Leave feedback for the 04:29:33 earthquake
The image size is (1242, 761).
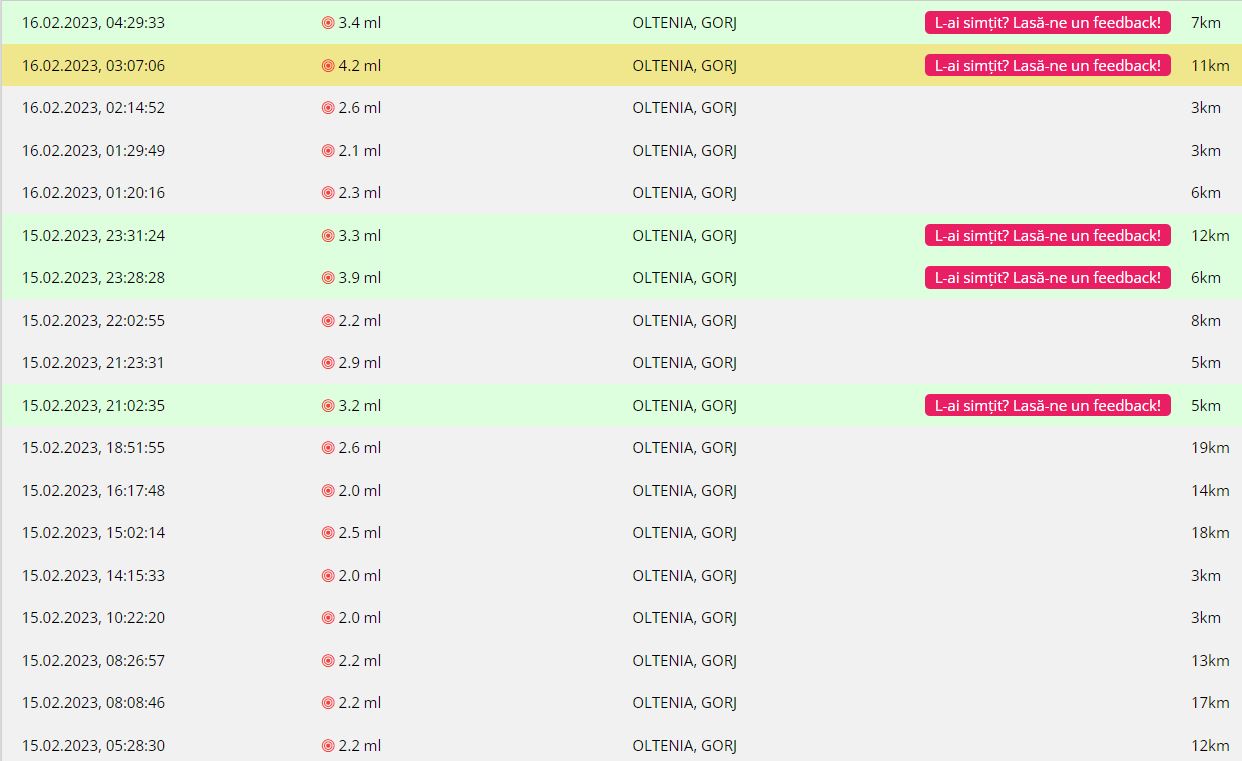pos(1047,23)
